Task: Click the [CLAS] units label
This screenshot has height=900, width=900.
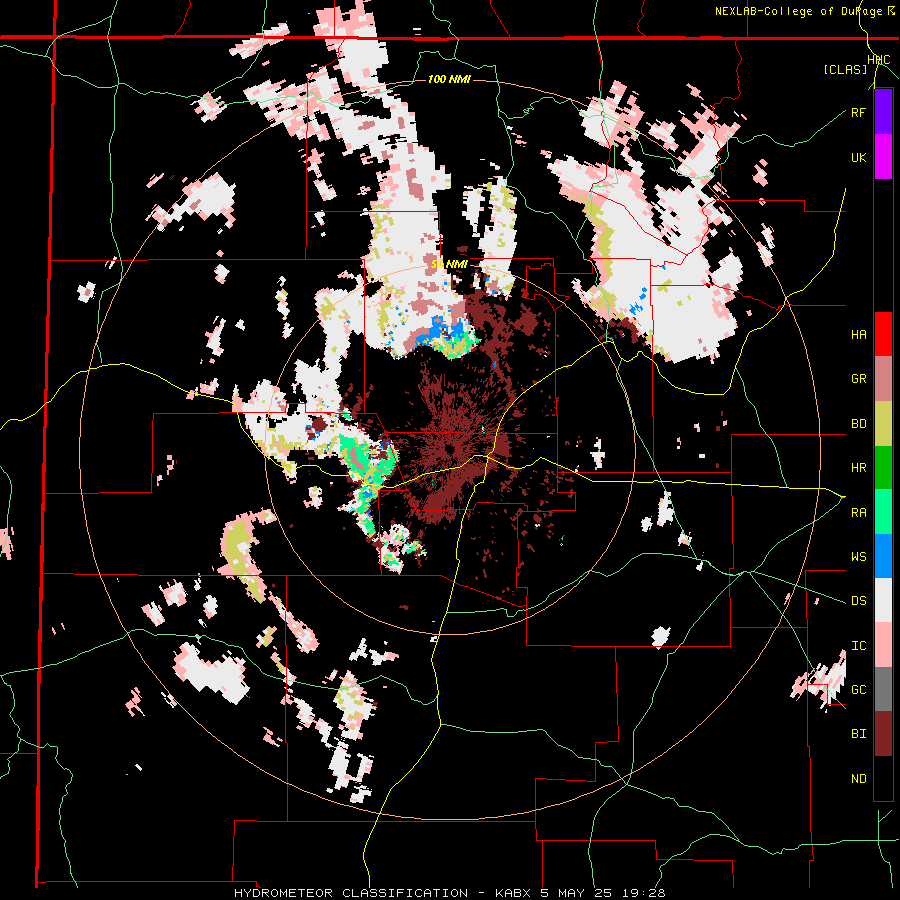Action: coord(845,69)
